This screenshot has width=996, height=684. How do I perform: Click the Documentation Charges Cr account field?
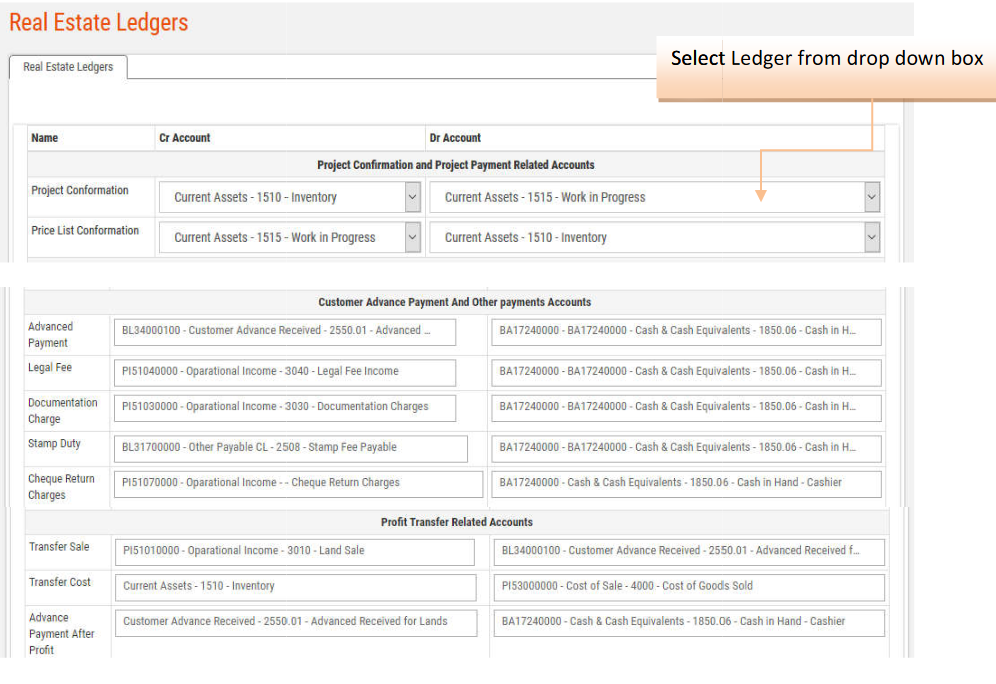[x=285, y=407]
